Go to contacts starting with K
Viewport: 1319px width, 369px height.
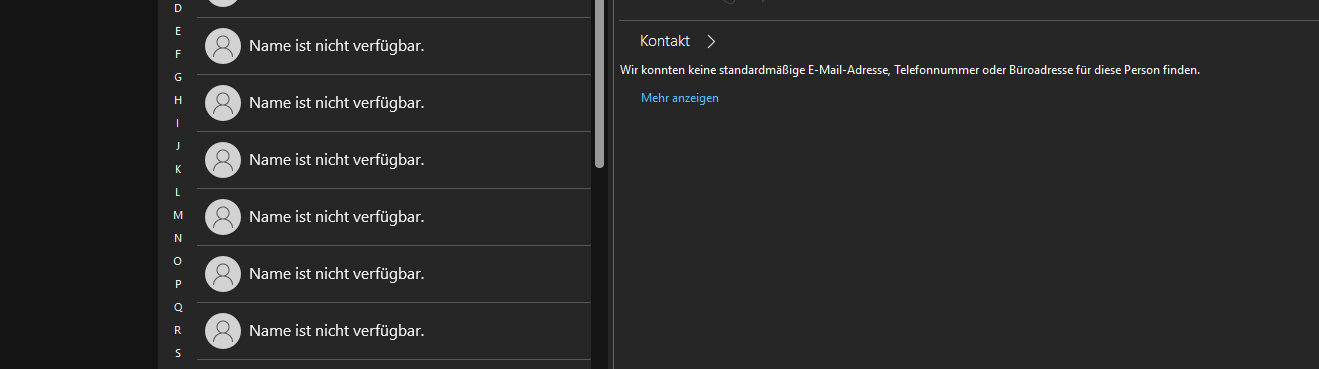pyautogui.click(x=178, y=169)
